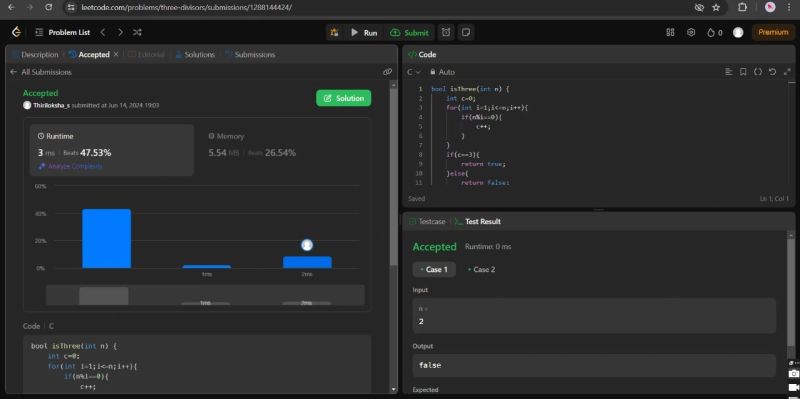
Task: Select the Test Result tab
Action: [478, 221]
